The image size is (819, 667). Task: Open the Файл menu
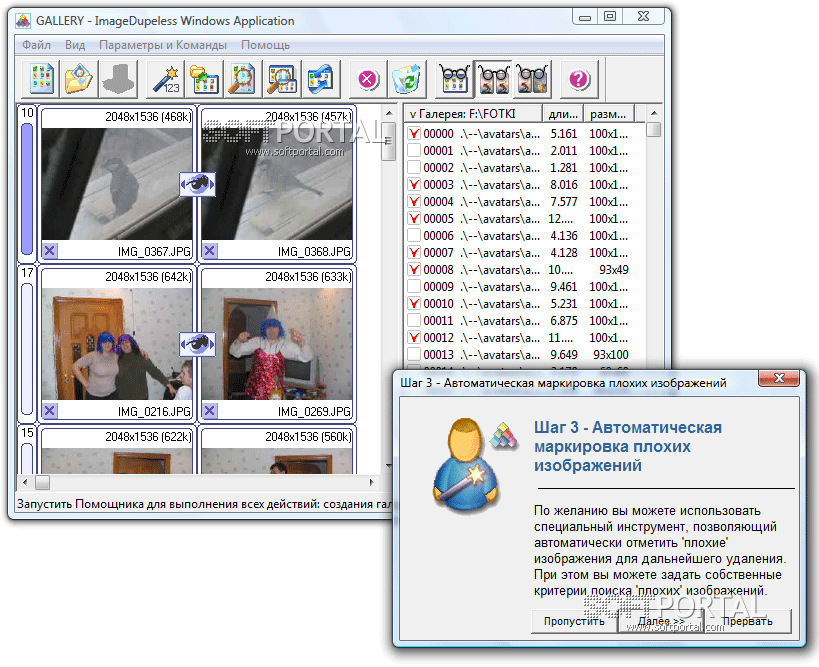(x=36, y=45)
